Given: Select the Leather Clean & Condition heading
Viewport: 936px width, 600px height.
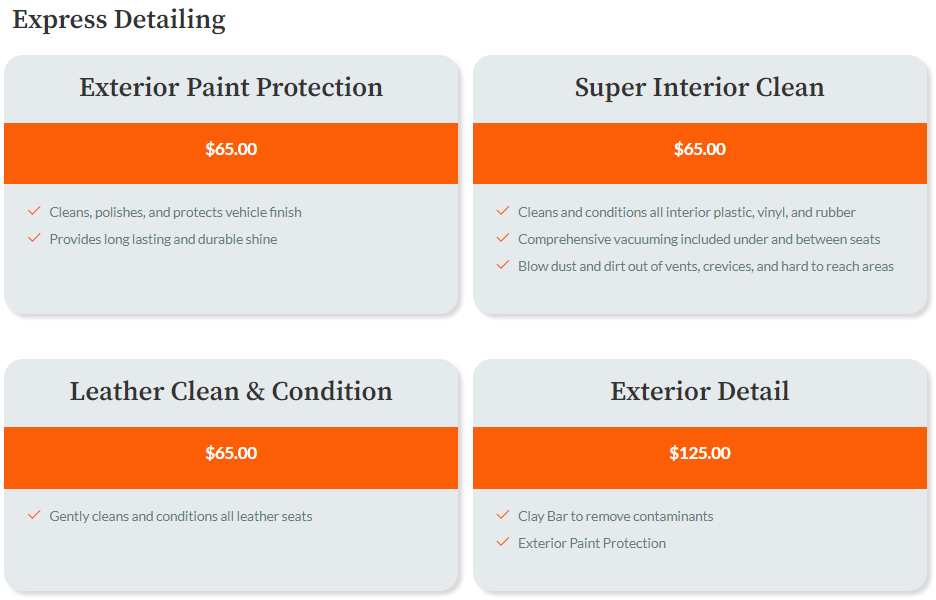Looking at the screenshot, I should click(x=231, y=391).
